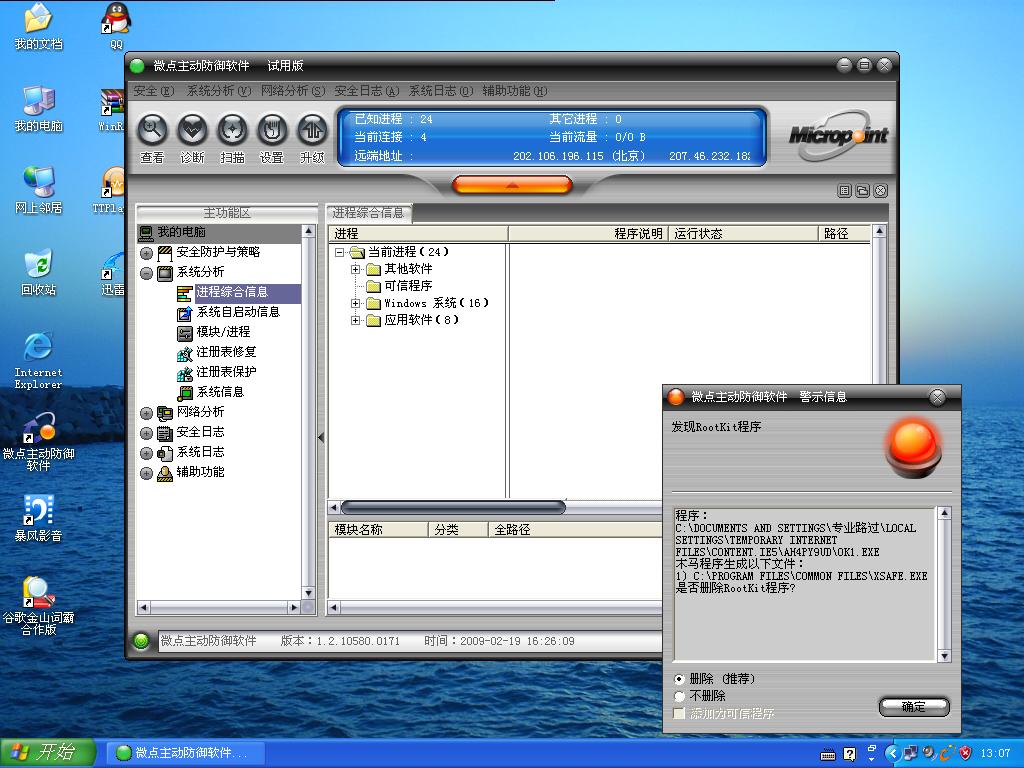
Task: Expand the Windows 系统 (16) node
Action: coord(356,303)
